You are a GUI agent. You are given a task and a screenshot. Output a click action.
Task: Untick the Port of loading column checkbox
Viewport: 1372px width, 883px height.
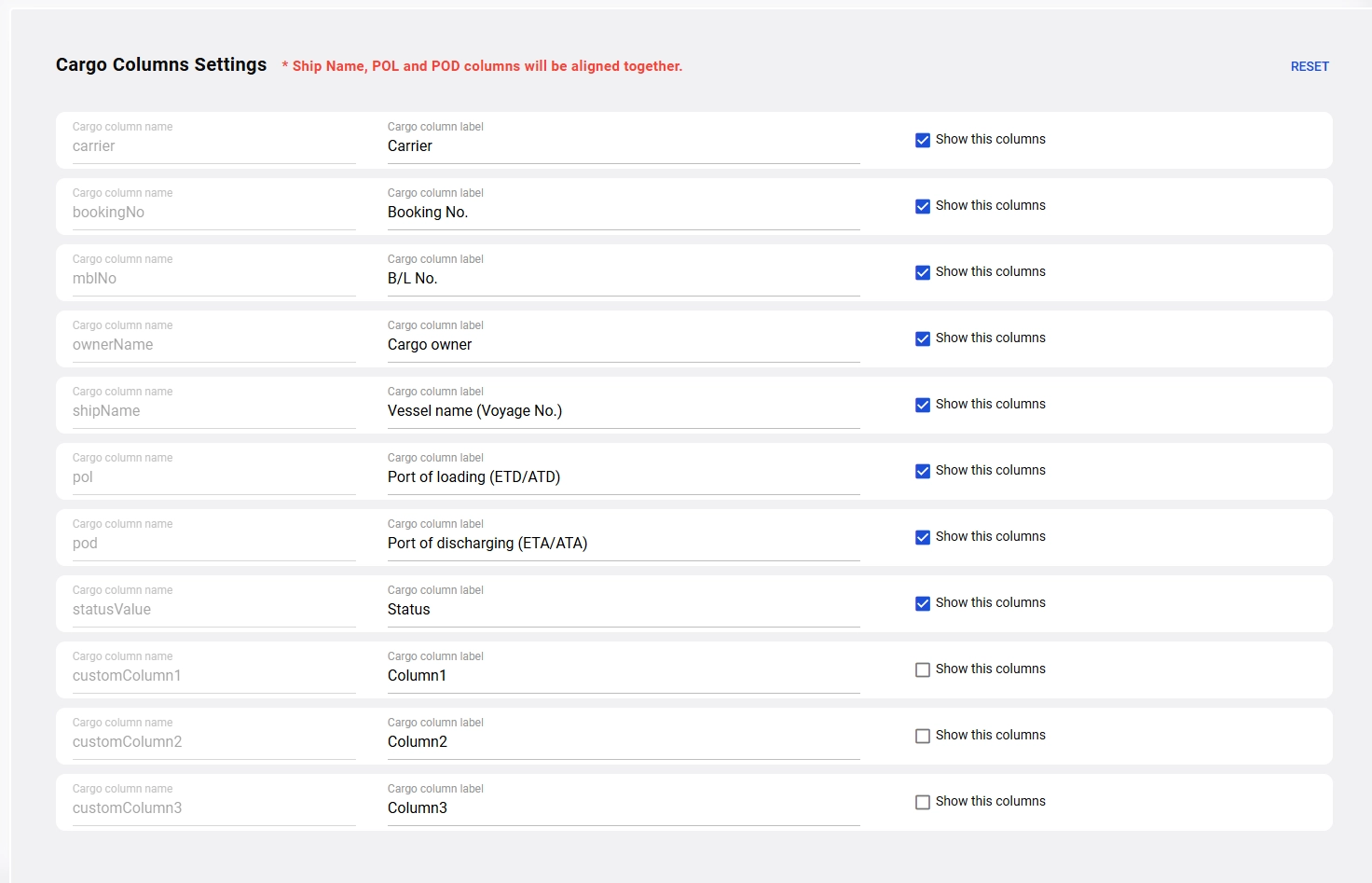click(923, 471)
